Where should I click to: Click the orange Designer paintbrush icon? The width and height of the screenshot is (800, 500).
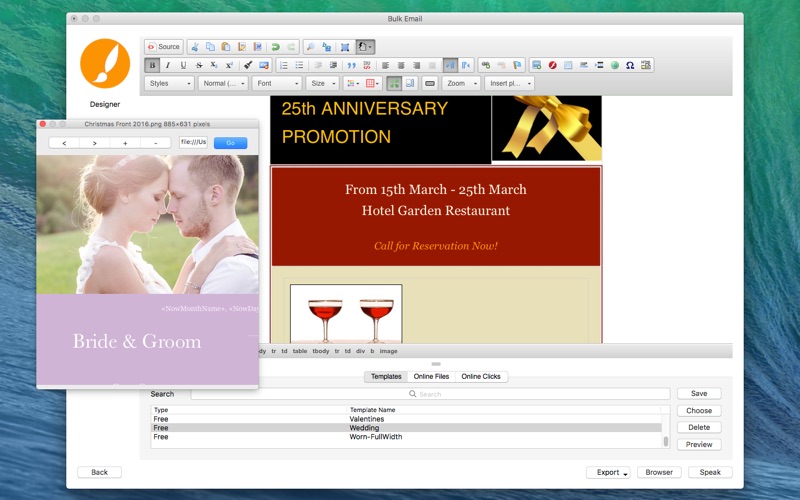pyautogui.click(x=105, y=63)
